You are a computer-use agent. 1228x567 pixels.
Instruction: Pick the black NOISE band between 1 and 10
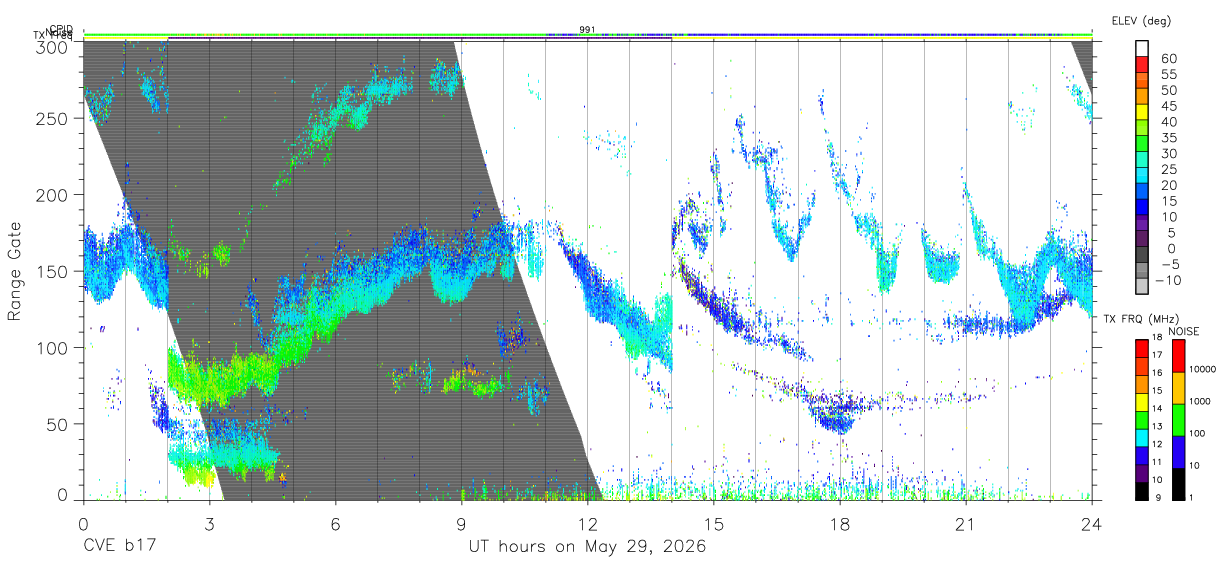(x=1177, y=483)
